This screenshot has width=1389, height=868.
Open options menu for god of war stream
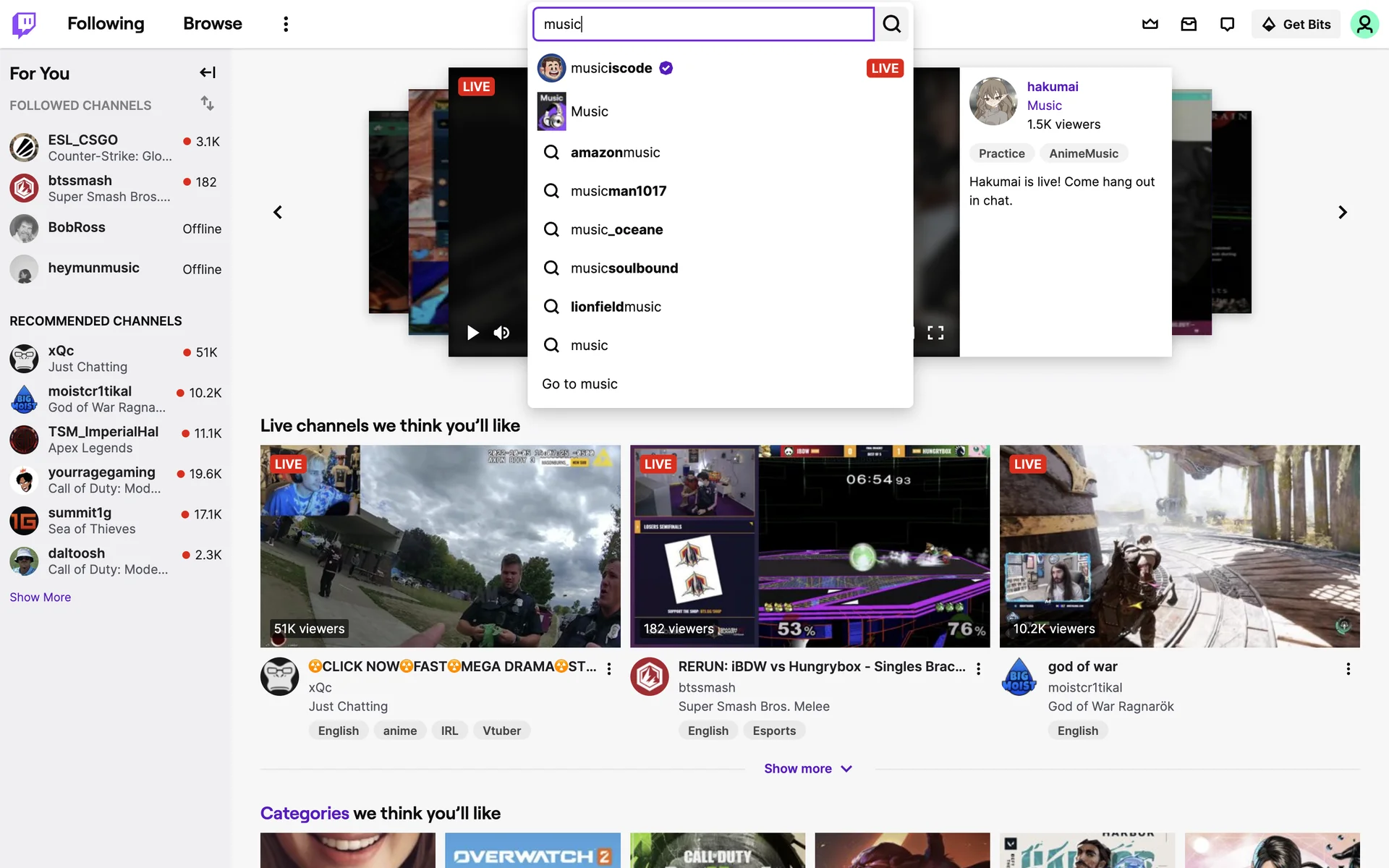pos(1348,668)
